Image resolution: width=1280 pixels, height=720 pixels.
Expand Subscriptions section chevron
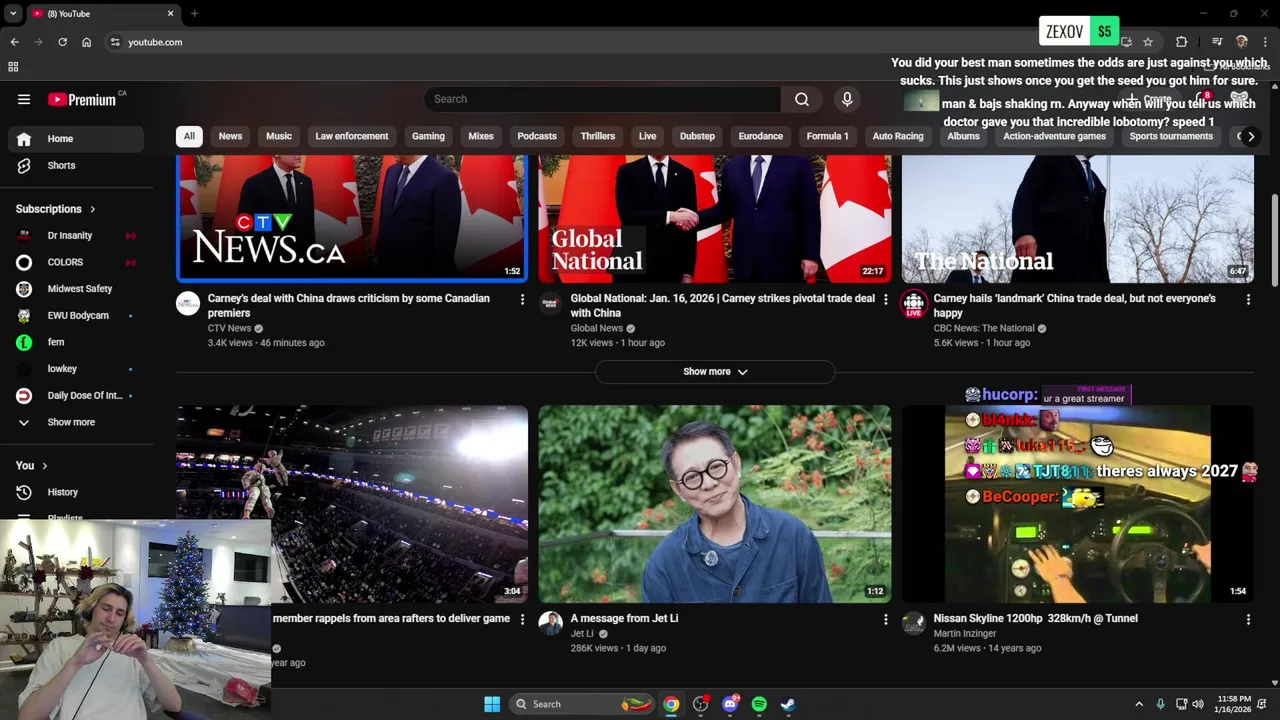pyautogui.click(x=92, y=209)
